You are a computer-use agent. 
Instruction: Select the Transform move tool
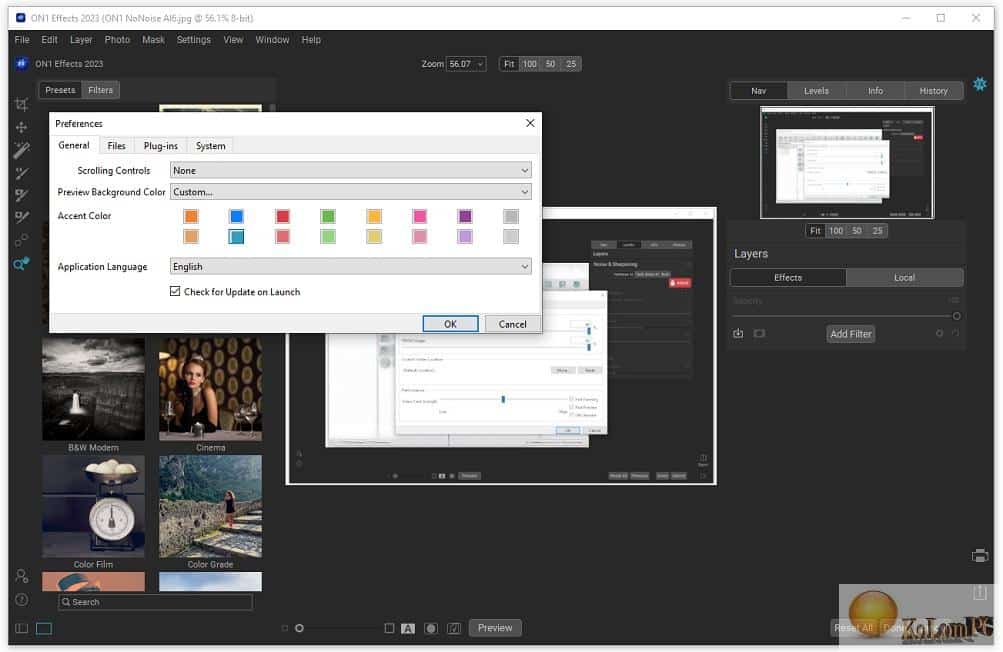(x=21, y=127)
